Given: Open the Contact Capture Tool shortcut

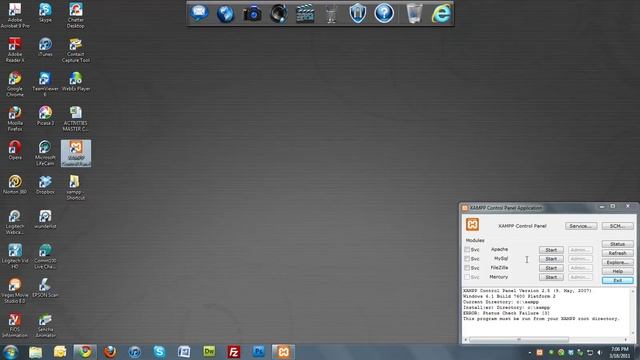Looking at the screenshot, I should (76, 50).
